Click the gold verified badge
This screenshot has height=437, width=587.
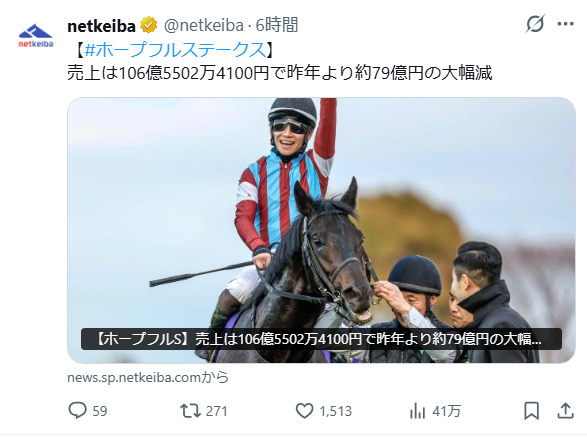[x=149, y=25]
